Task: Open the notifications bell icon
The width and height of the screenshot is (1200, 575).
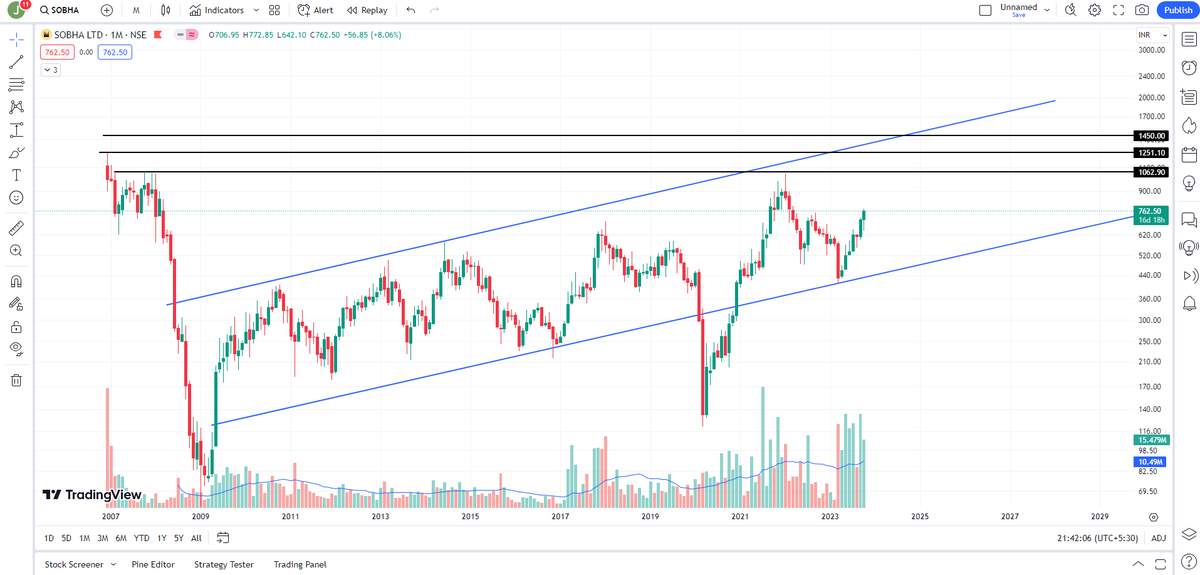Action: (1189, 303)
